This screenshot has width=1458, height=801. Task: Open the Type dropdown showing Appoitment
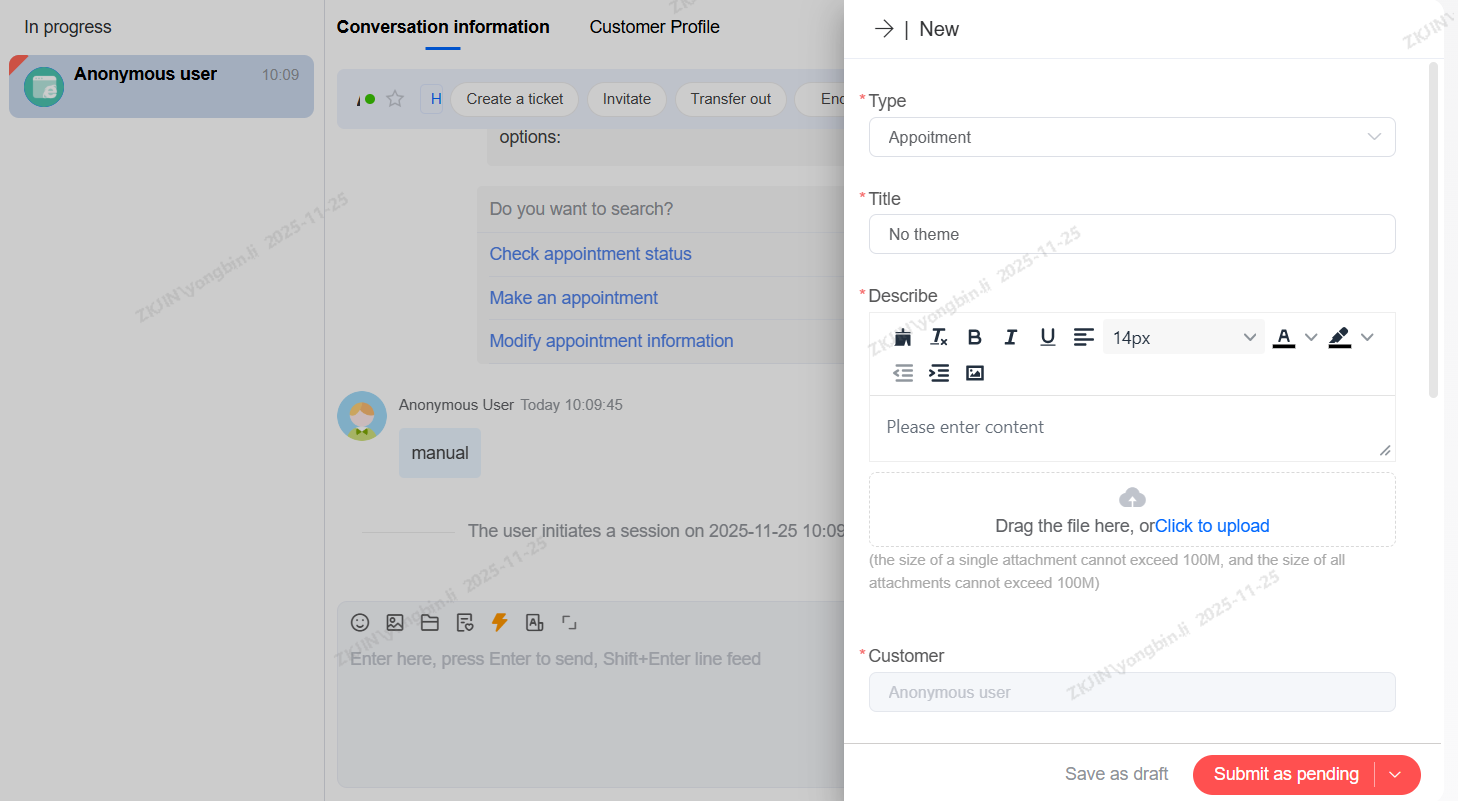click(x=1131, y=137)
